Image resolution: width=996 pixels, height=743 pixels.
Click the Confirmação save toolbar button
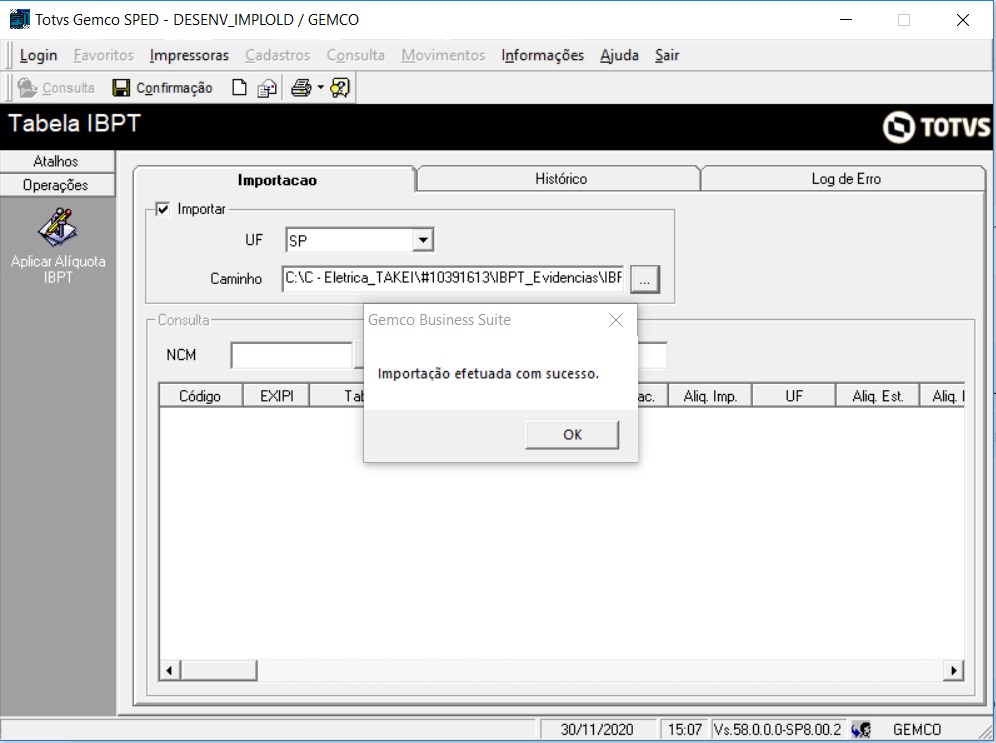coord(163,88)
